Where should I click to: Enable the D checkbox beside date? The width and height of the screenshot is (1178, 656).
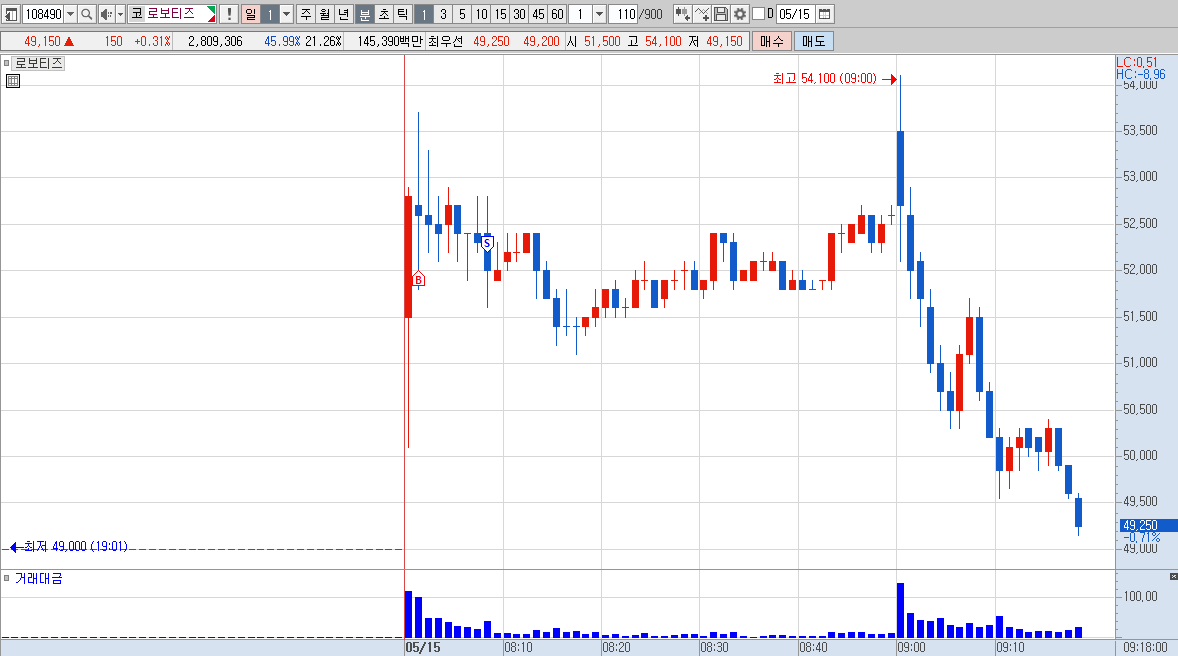(758, 14)
